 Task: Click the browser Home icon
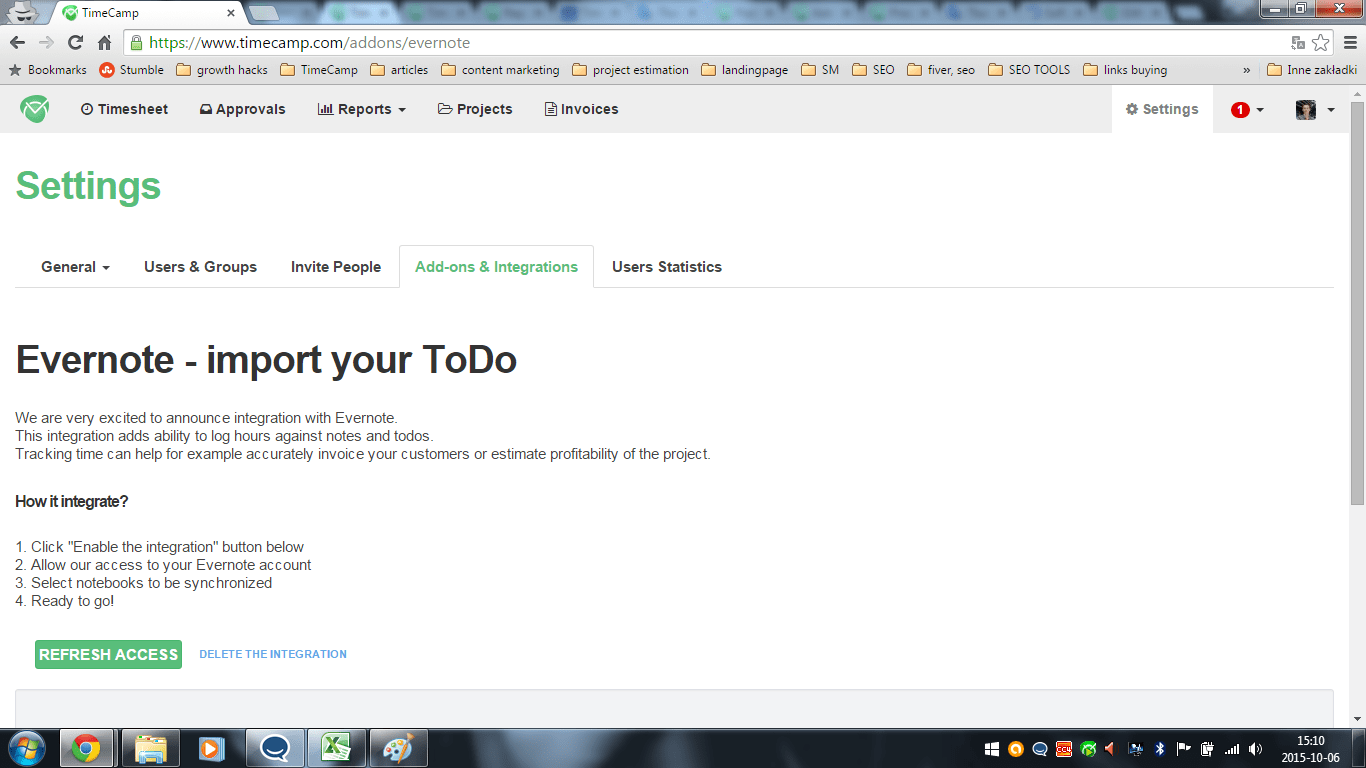tap(104, 43)
